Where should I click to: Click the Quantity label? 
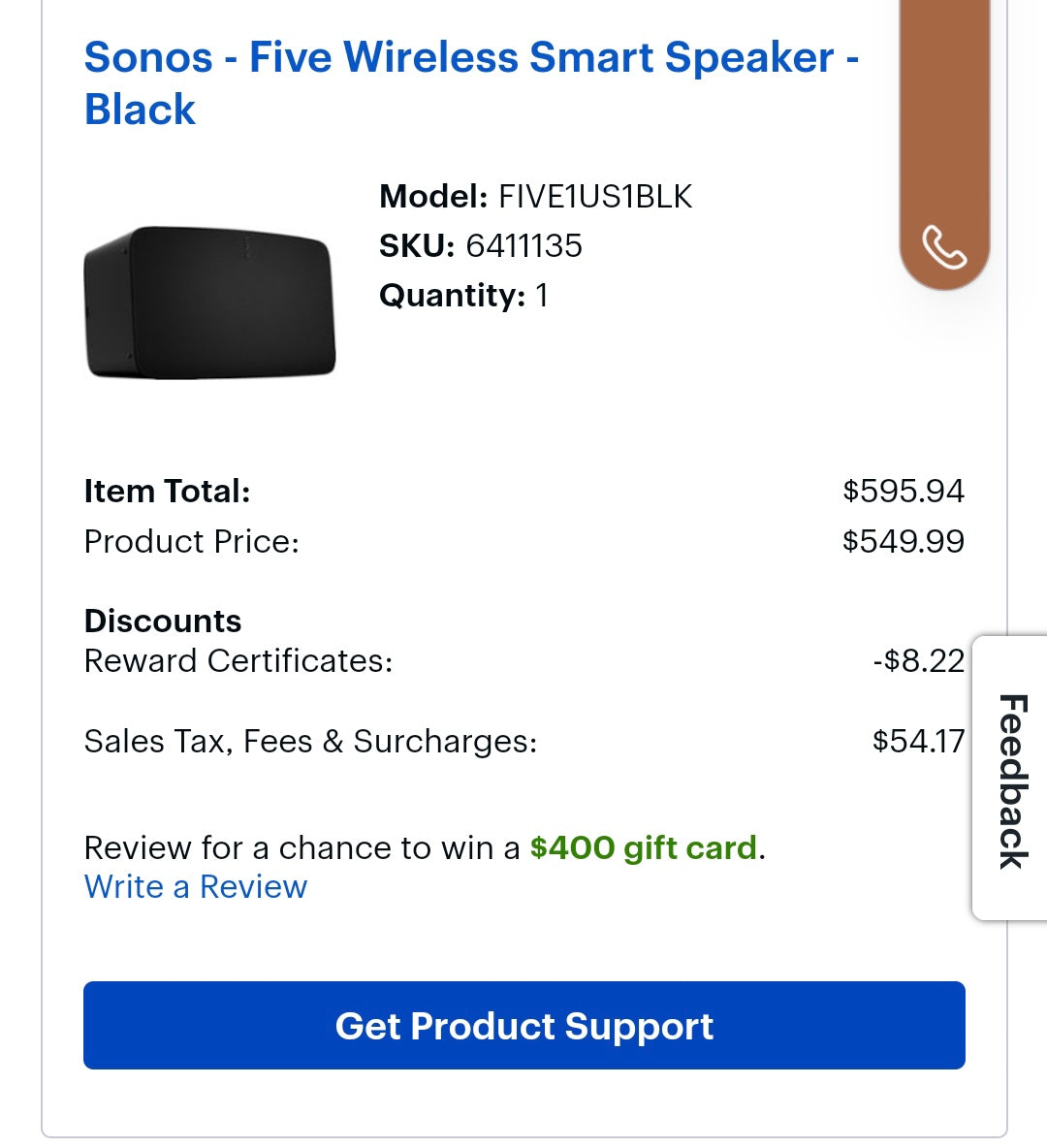tap(452, 296)
